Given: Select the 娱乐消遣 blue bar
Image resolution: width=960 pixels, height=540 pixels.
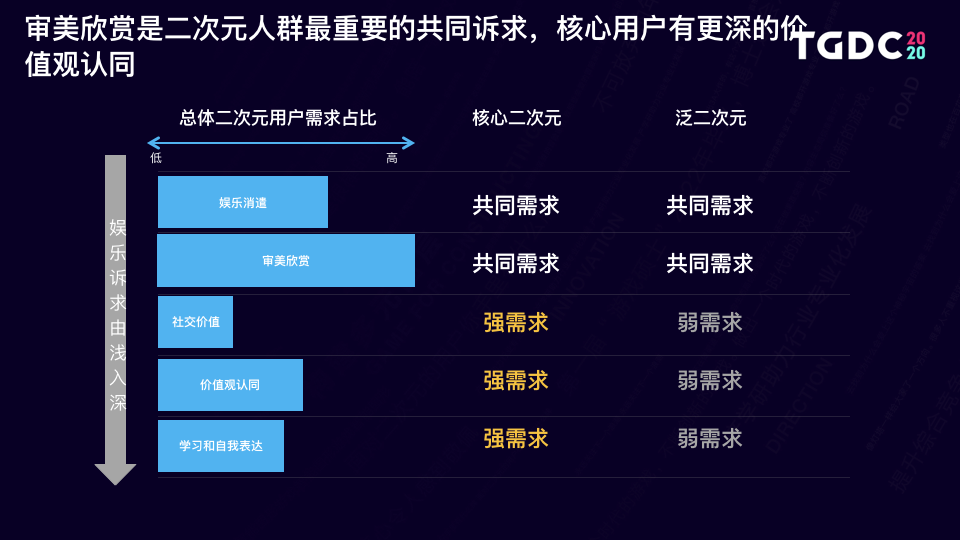Looking at the screenshot, I should pyautogui.click(x=243, y=202).
